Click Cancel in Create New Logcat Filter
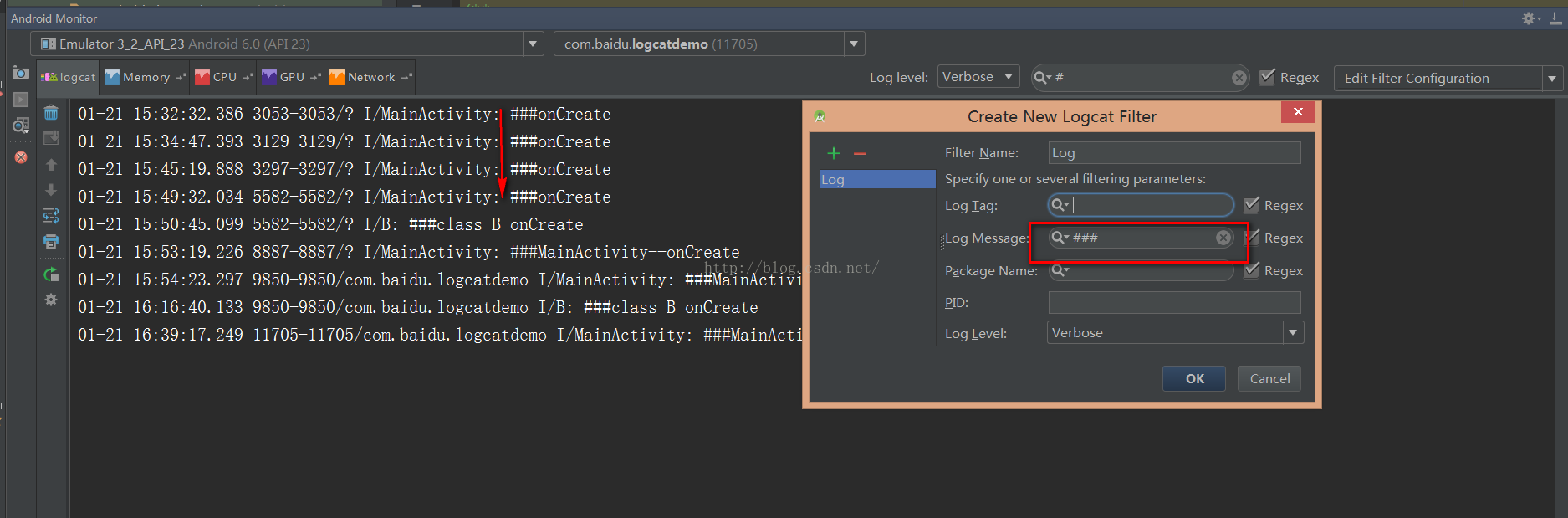The height and width of the screenshot is (518, 1568). [1269, 378]
